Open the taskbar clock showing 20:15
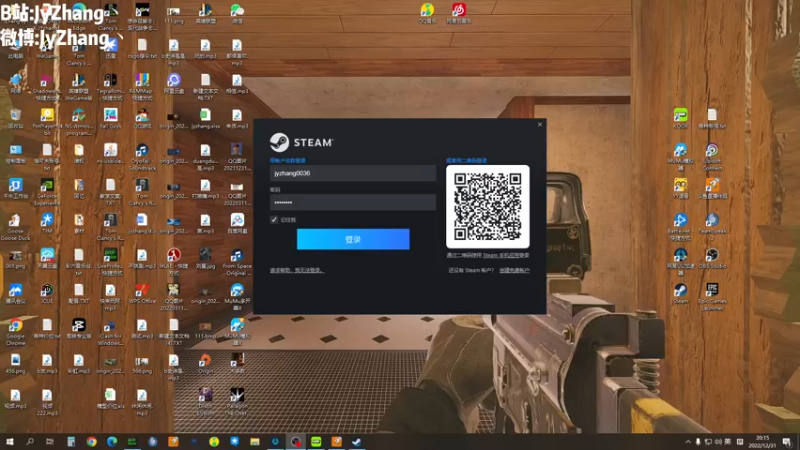The height and width of the screenshot is (450, 800). pos(762,442)
